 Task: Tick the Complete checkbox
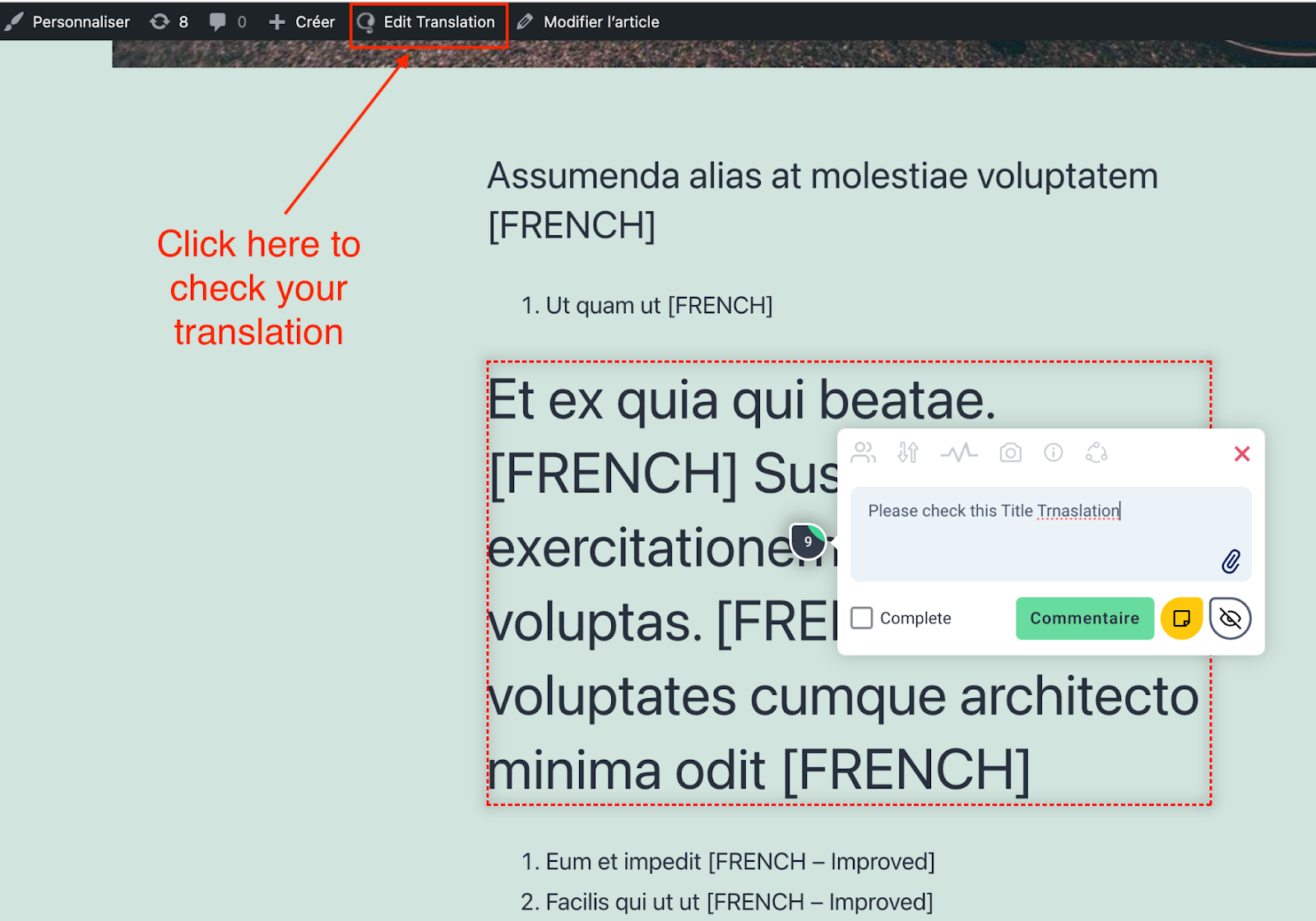pyautogui.click(x=861, y=618)
